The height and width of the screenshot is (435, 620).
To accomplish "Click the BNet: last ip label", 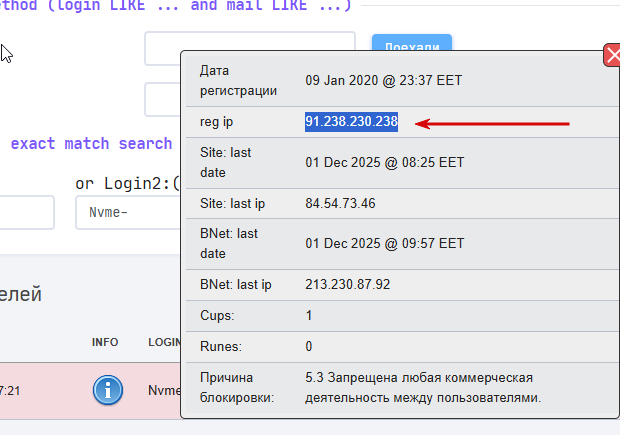I will (x=236, y=285).
